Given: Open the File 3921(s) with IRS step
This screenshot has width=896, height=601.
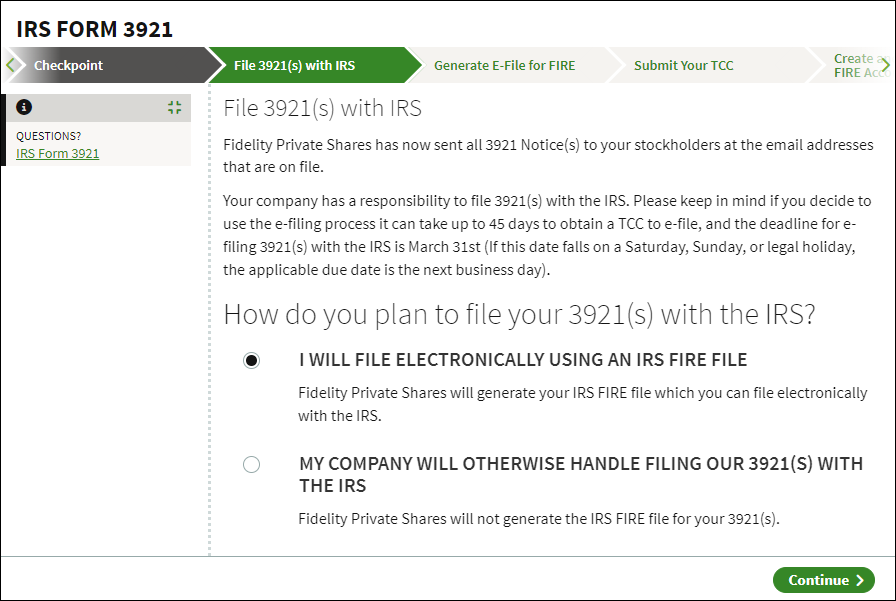Looking at the screenshot, I should click(294, 65).
